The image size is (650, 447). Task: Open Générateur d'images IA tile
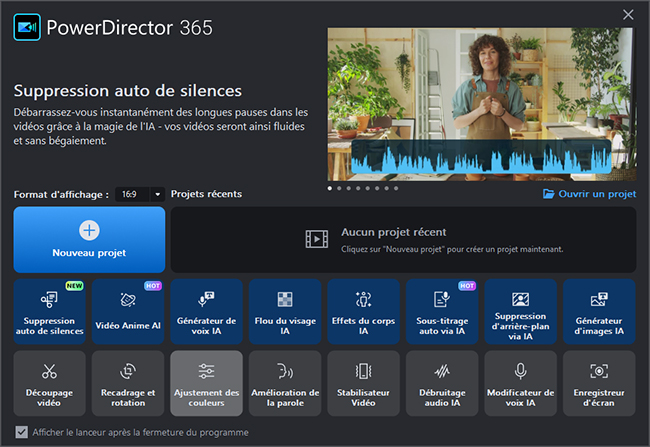coord(599,311)
